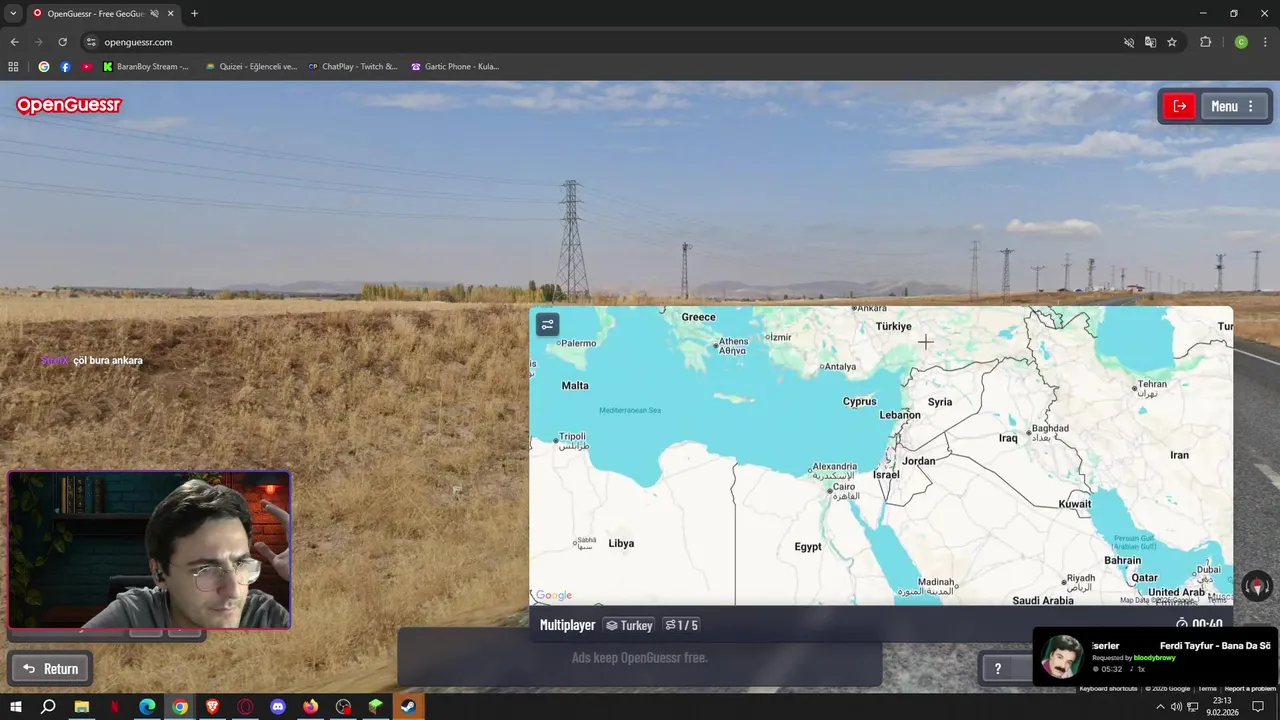This screenshot has height=720, width=1280.
Task: Open the apps grid in bookmarks bar
Action: click(13, 67)
